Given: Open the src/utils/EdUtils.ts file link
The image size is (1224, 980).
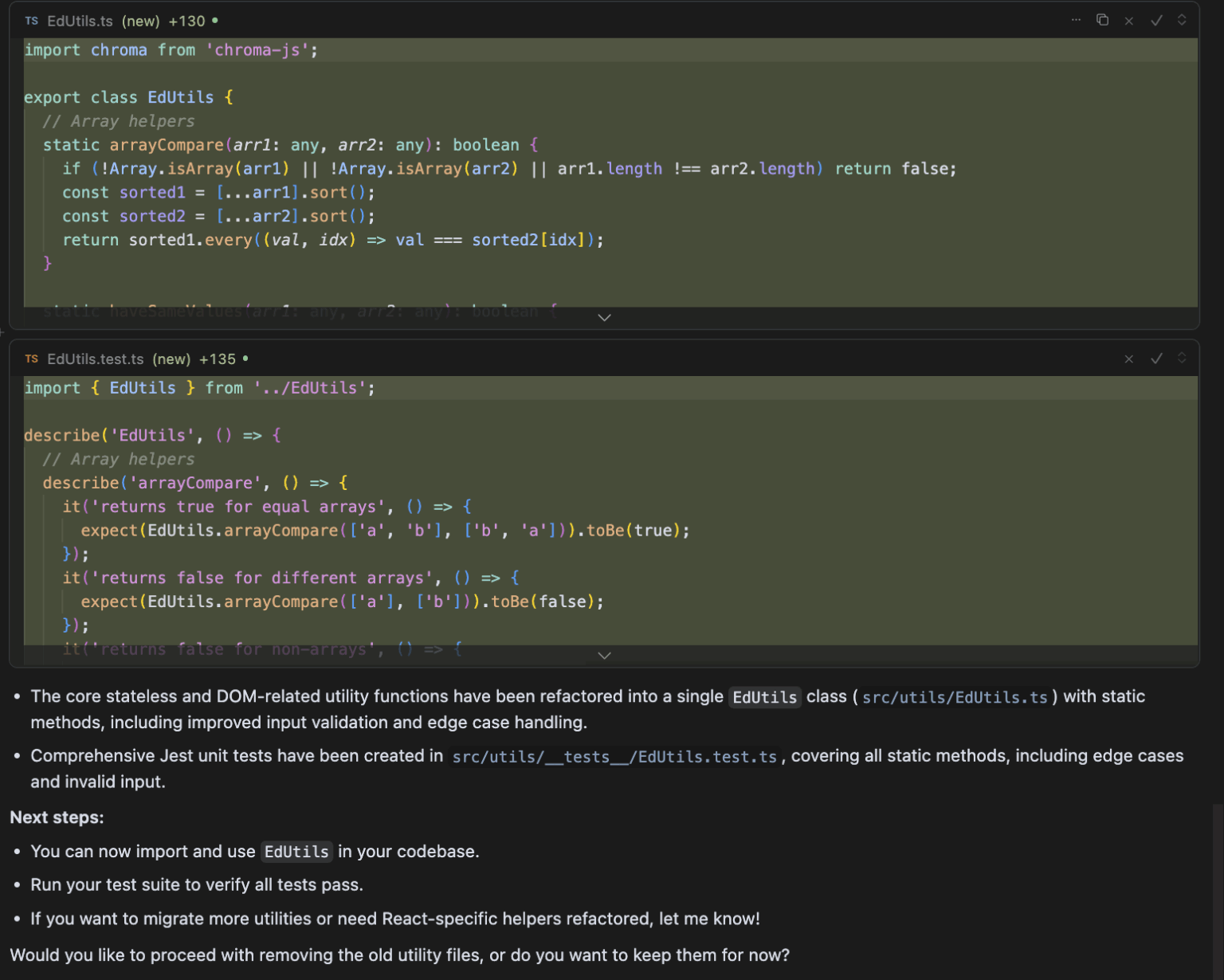Looking at the screenshot, I should click(x=954, y=697).
